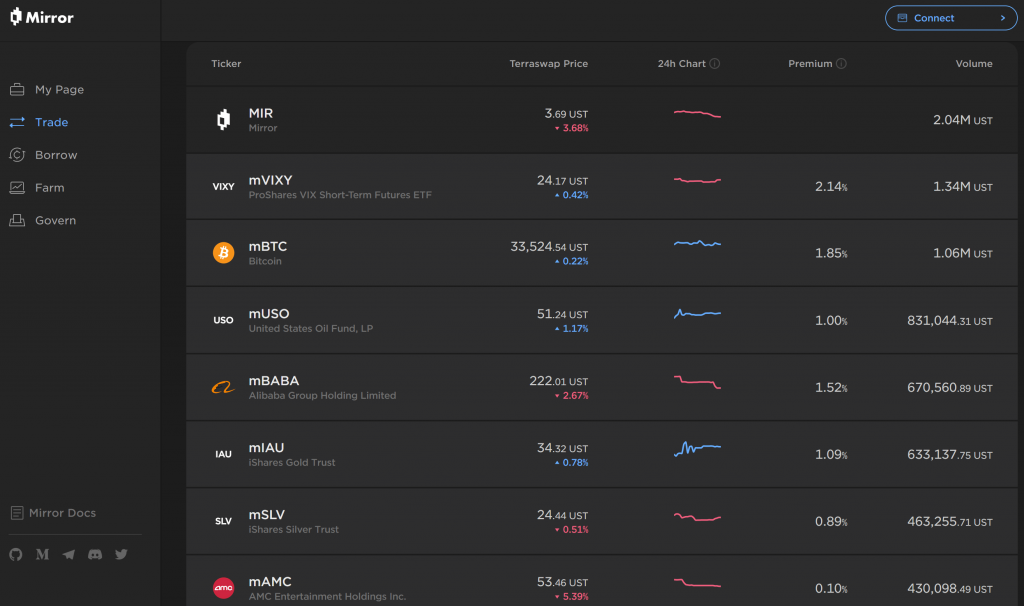Viewport: 1024px width, 606px height.
Task: Navigate to the Farm section
Action: (50, 187)
